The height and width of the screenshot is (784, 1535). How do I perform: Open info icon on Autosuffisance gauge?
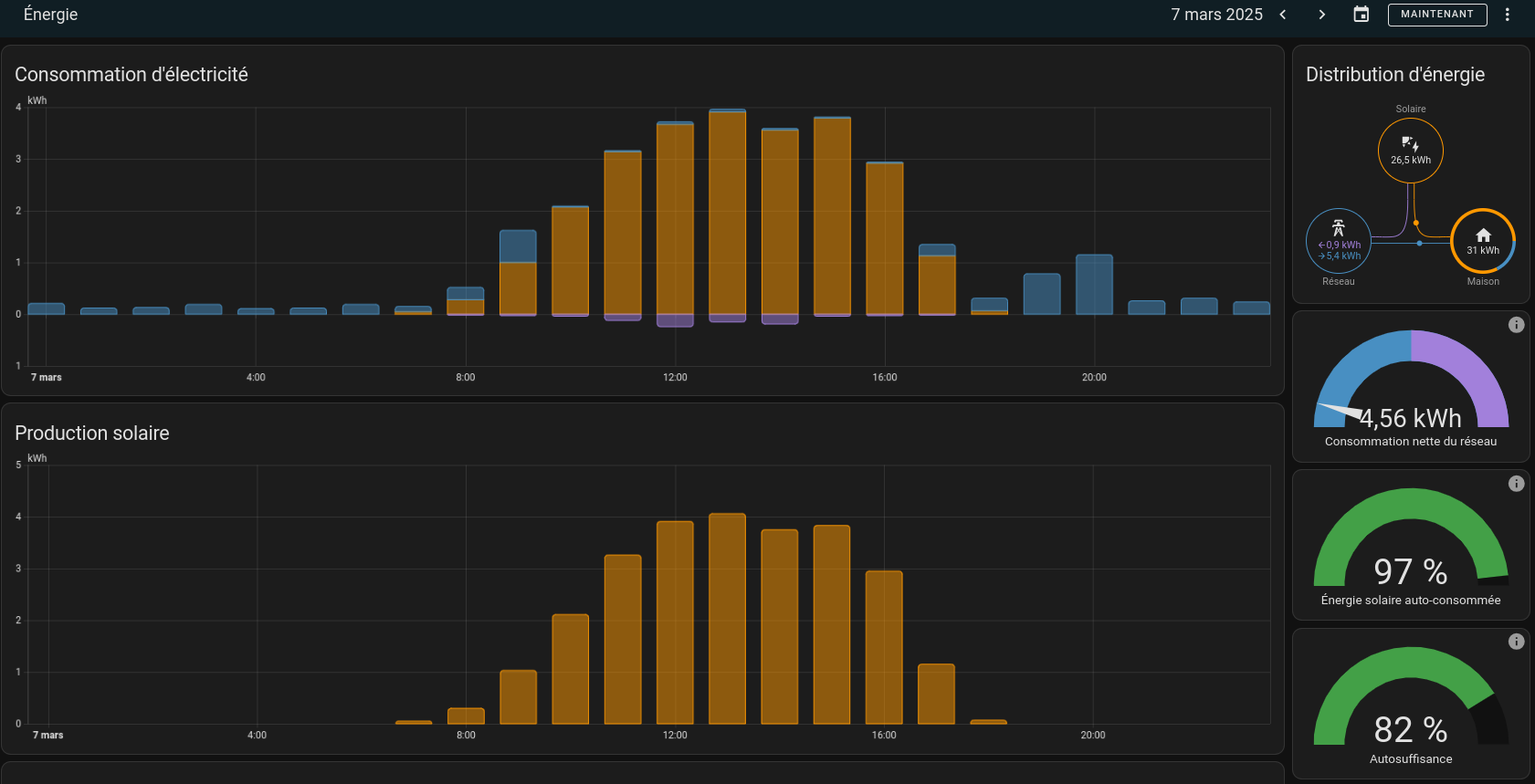[x=1516, y=642]
